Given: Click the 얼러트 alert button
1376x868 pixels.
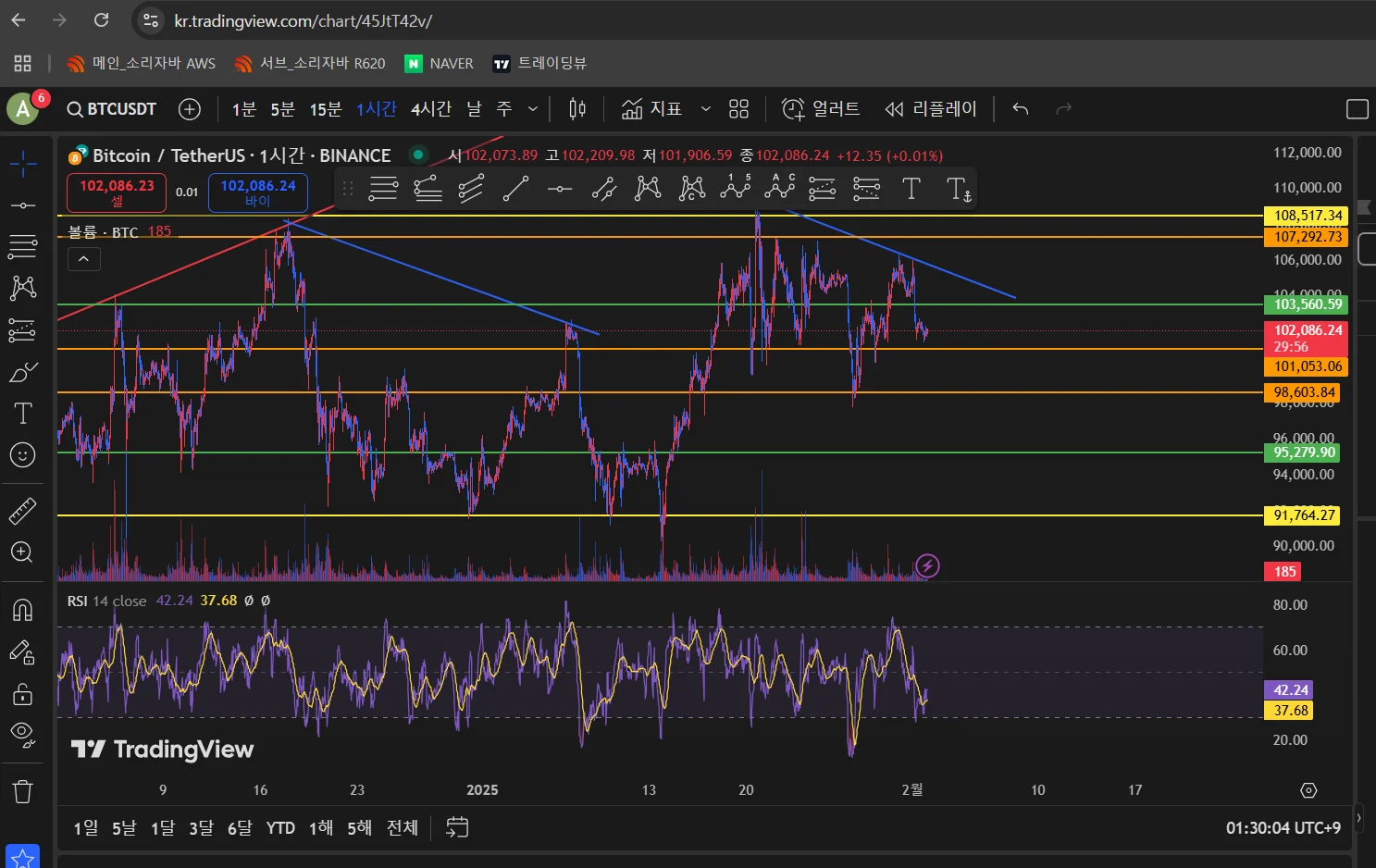Looking at the screenshot, I should 821,109.
